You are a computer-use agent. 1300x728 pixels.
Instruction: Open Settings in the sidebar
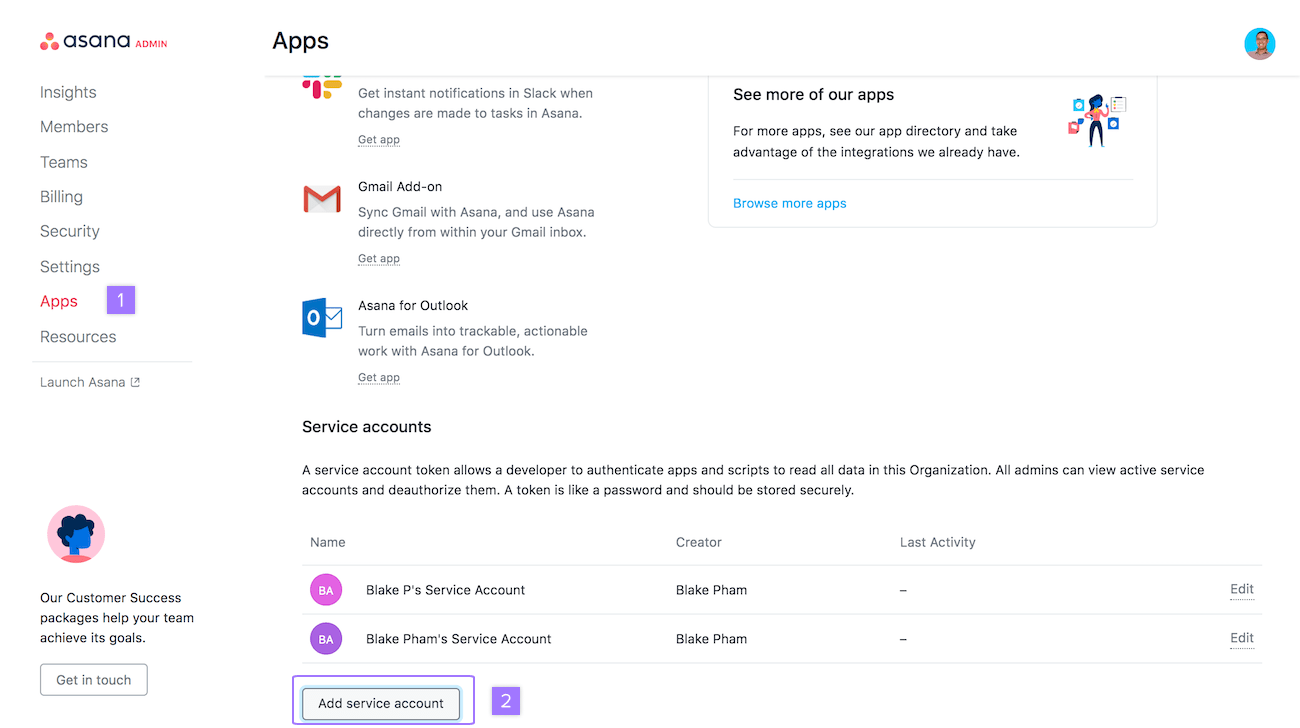coord(70,267)
